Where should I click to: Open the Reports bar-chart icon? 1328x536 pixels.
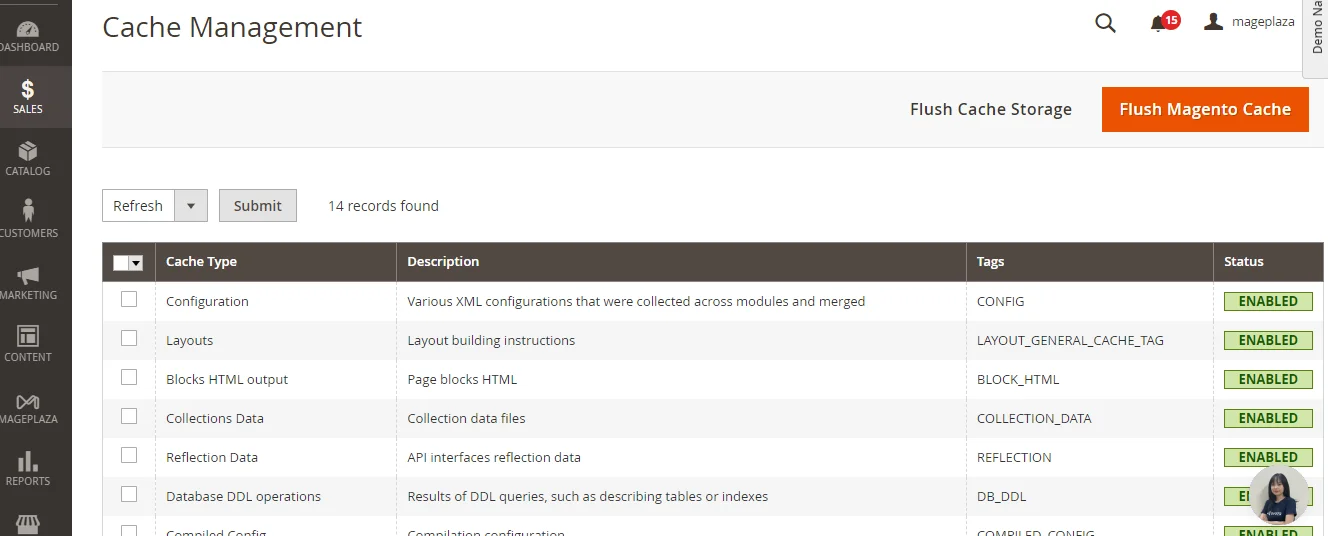[x=28, y=468]
